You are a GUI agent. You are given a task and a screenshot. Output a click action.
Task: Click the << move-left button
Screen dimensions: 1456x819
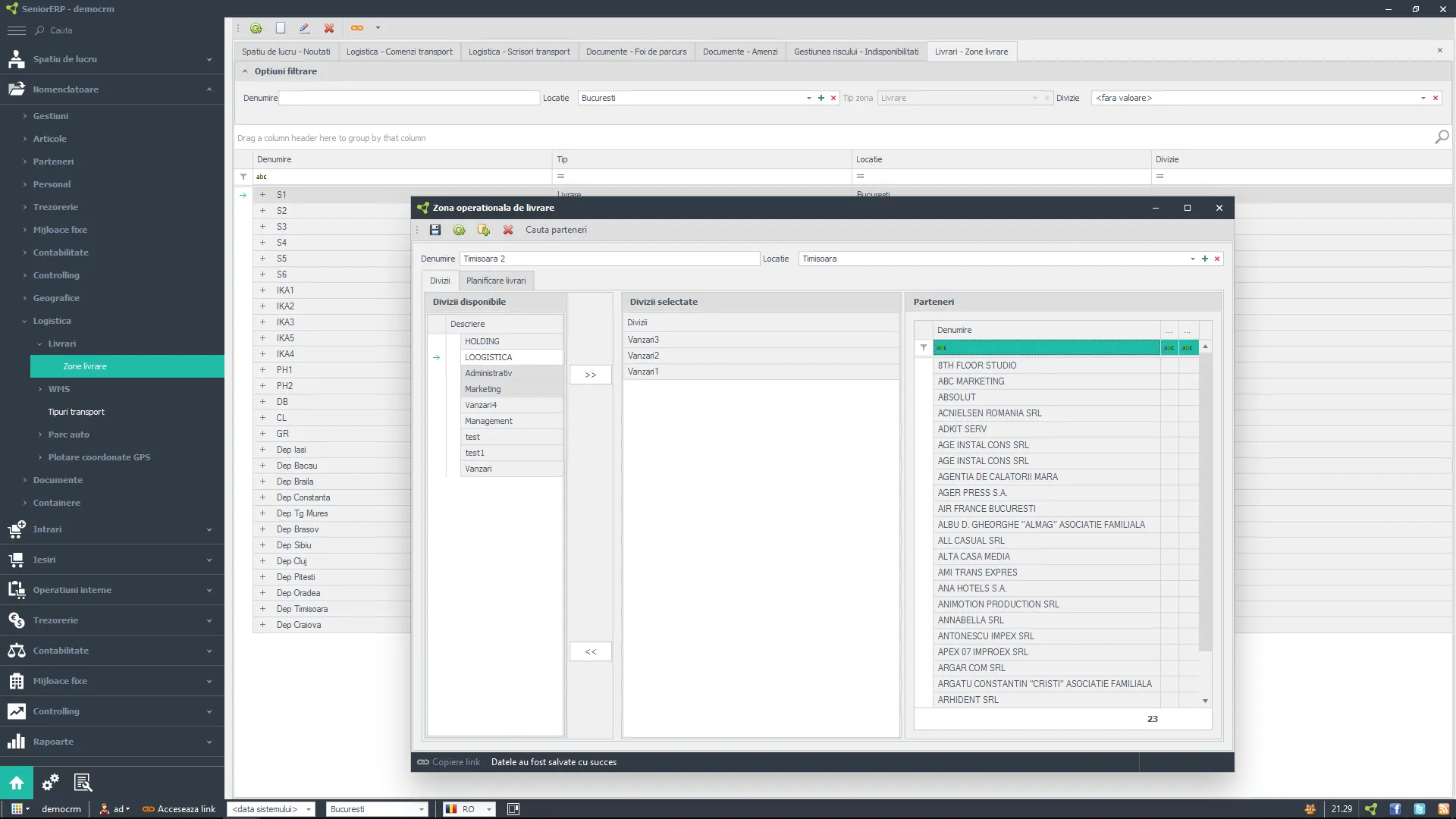tap(591, 651)
